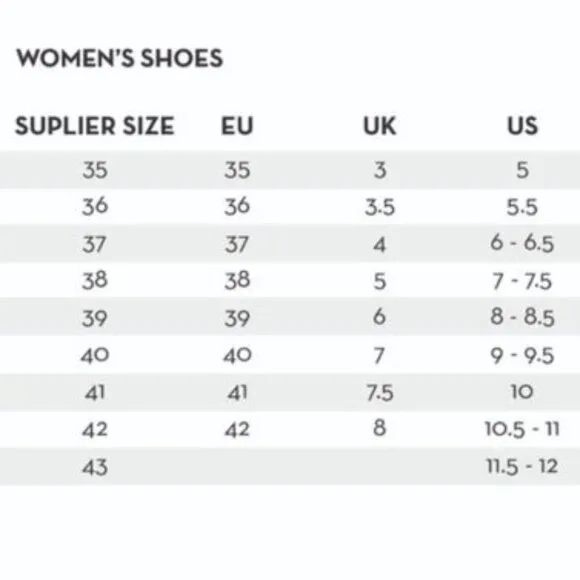580x580 pixels.
Task: Click supplier size 40 cell
Action: [95, 355]
